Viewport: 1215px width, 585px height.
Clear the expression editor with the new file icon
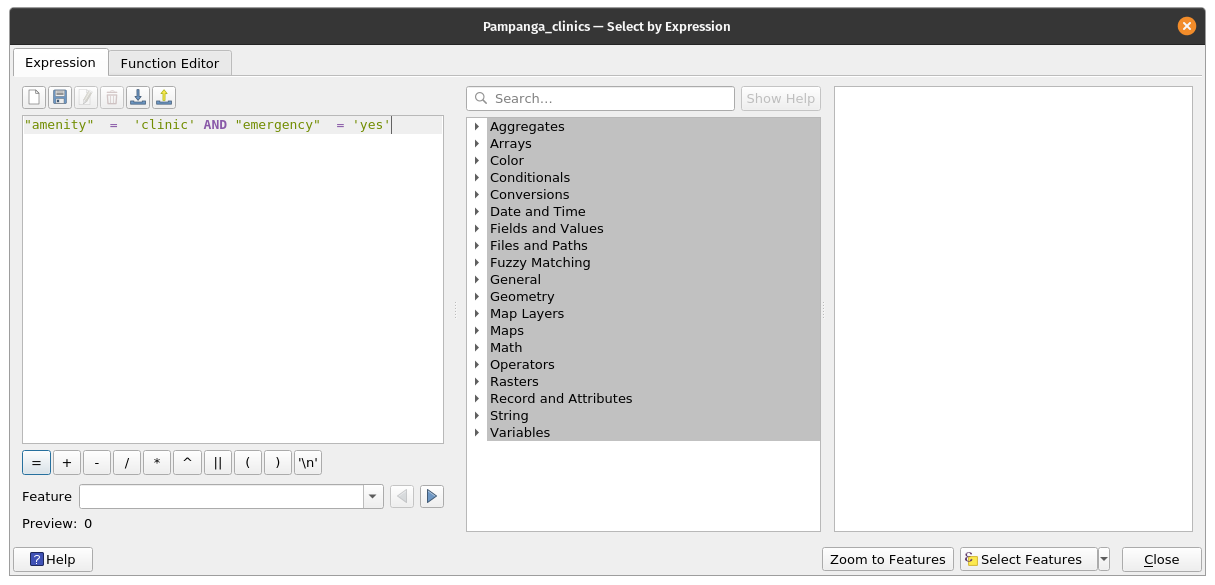34,97
